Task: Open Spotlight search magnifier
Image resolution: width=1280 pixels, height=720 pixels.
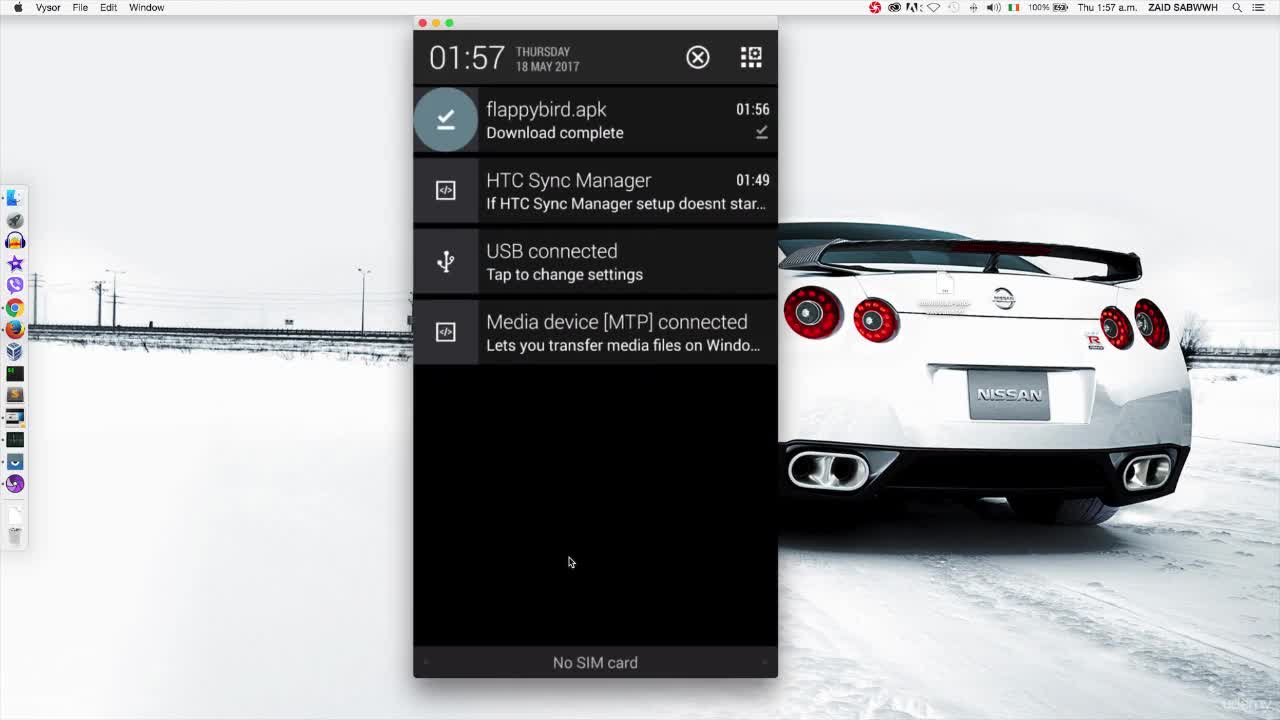Action: pos(1237,7)
